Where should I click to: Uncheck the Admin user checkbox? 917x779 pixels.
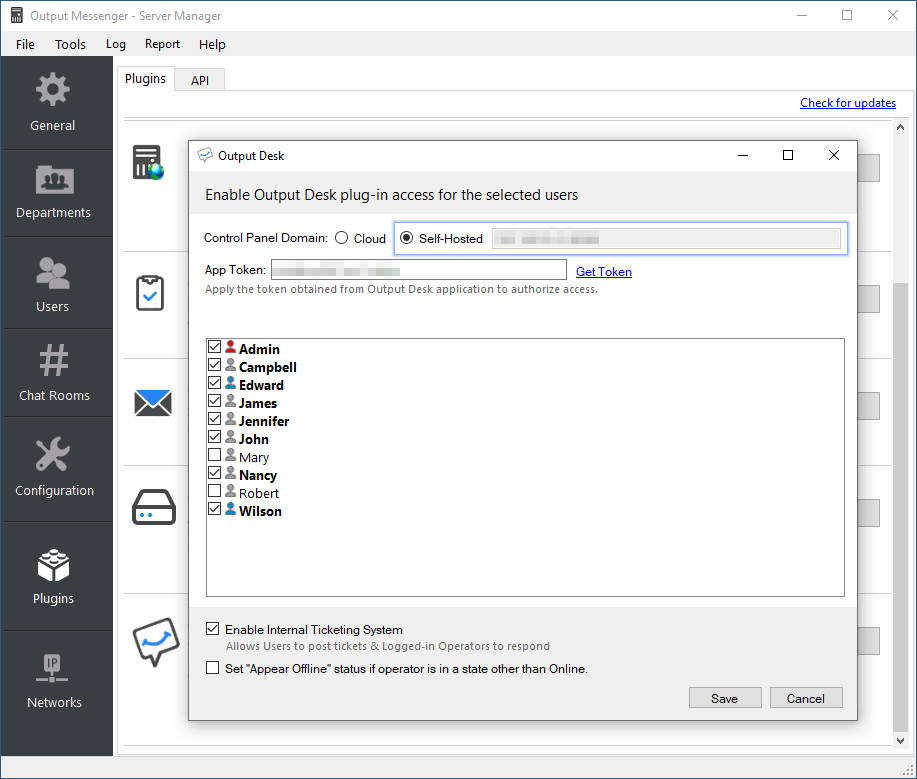(215, 347)
